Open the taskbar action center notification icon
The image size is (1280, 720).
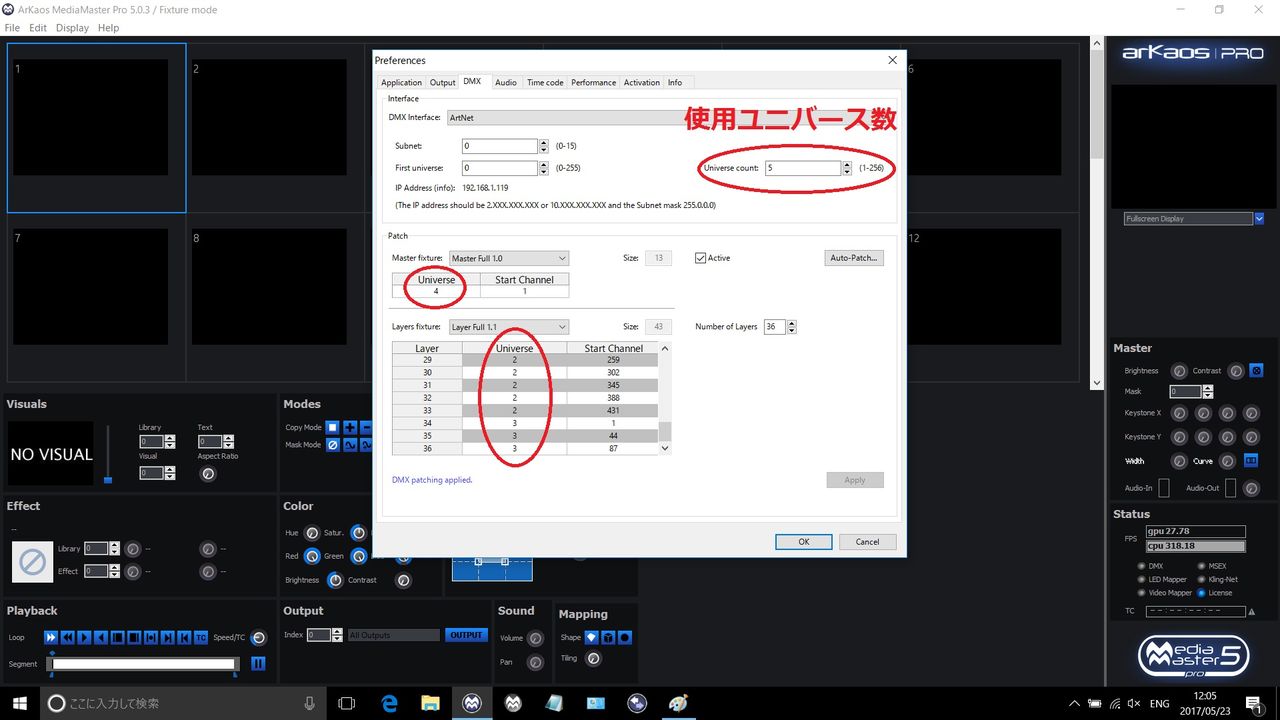(1253, 703)
